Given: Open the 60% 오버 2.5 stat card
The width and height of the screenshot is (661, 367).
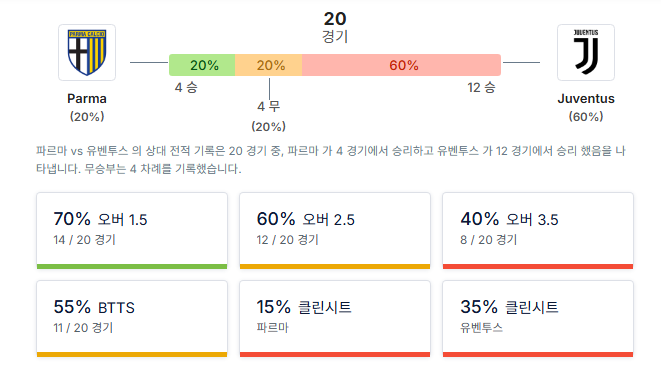Looking at the screenshot, I should point(335,230).
